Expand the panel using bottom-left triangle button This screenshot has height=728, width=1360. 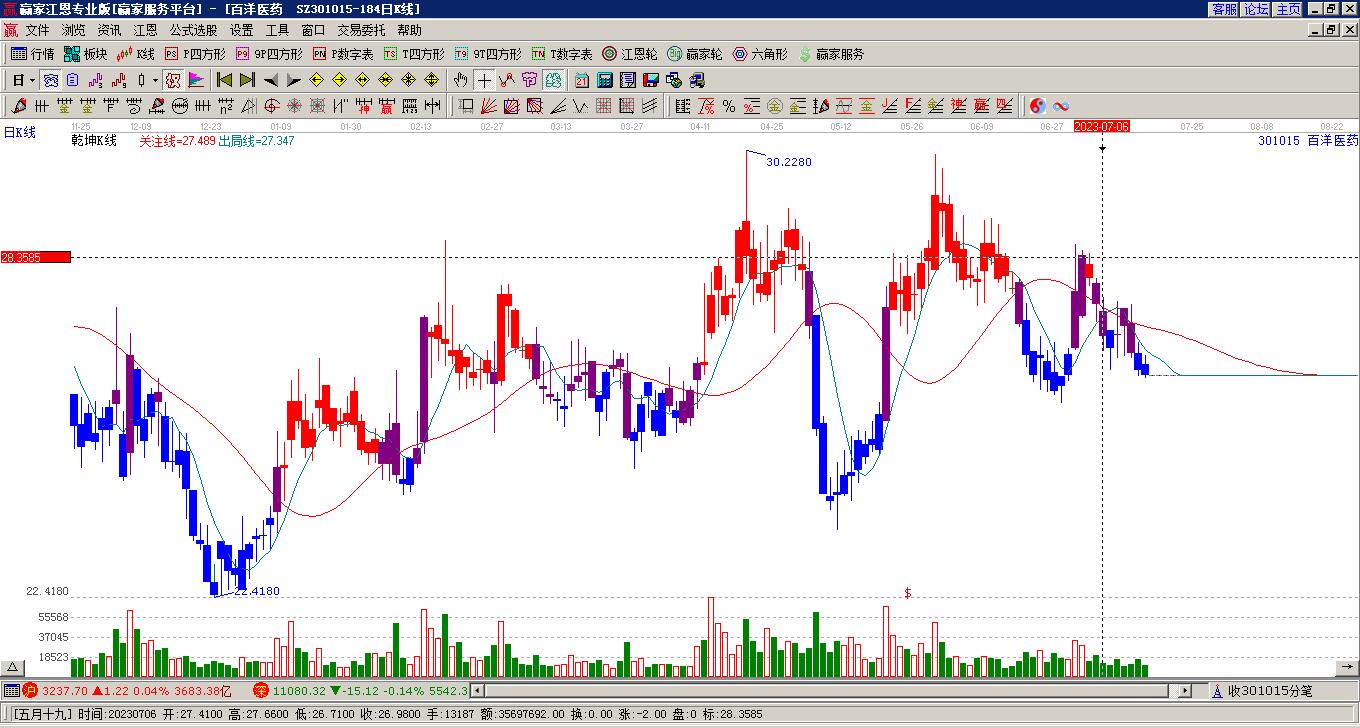[x=13, y=667]
